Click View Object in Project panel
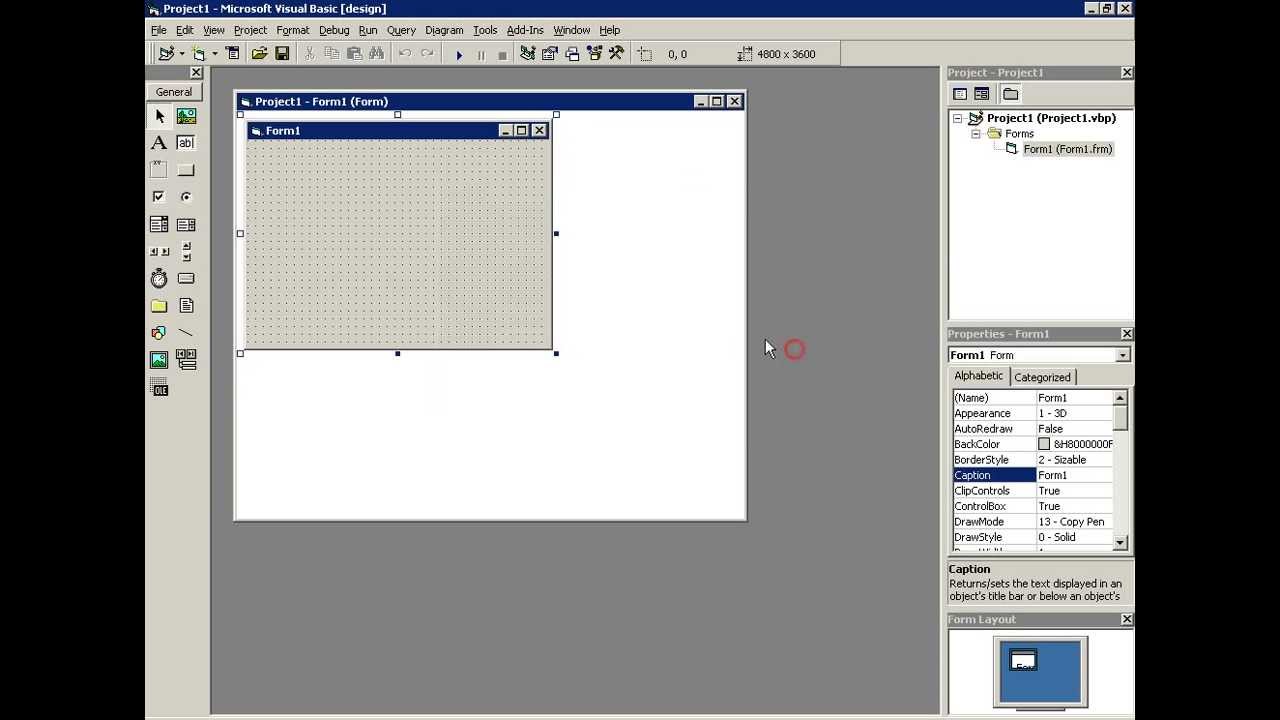The height and width of the screenshot is (720, 1280). [982, 94]
